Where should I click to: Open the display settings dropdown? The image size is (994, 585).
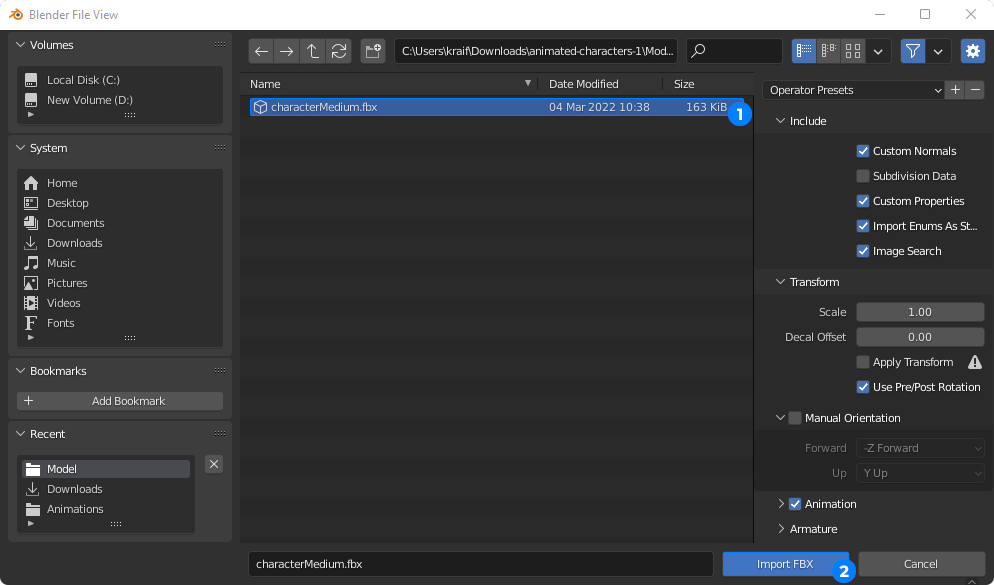pos(879,51)
